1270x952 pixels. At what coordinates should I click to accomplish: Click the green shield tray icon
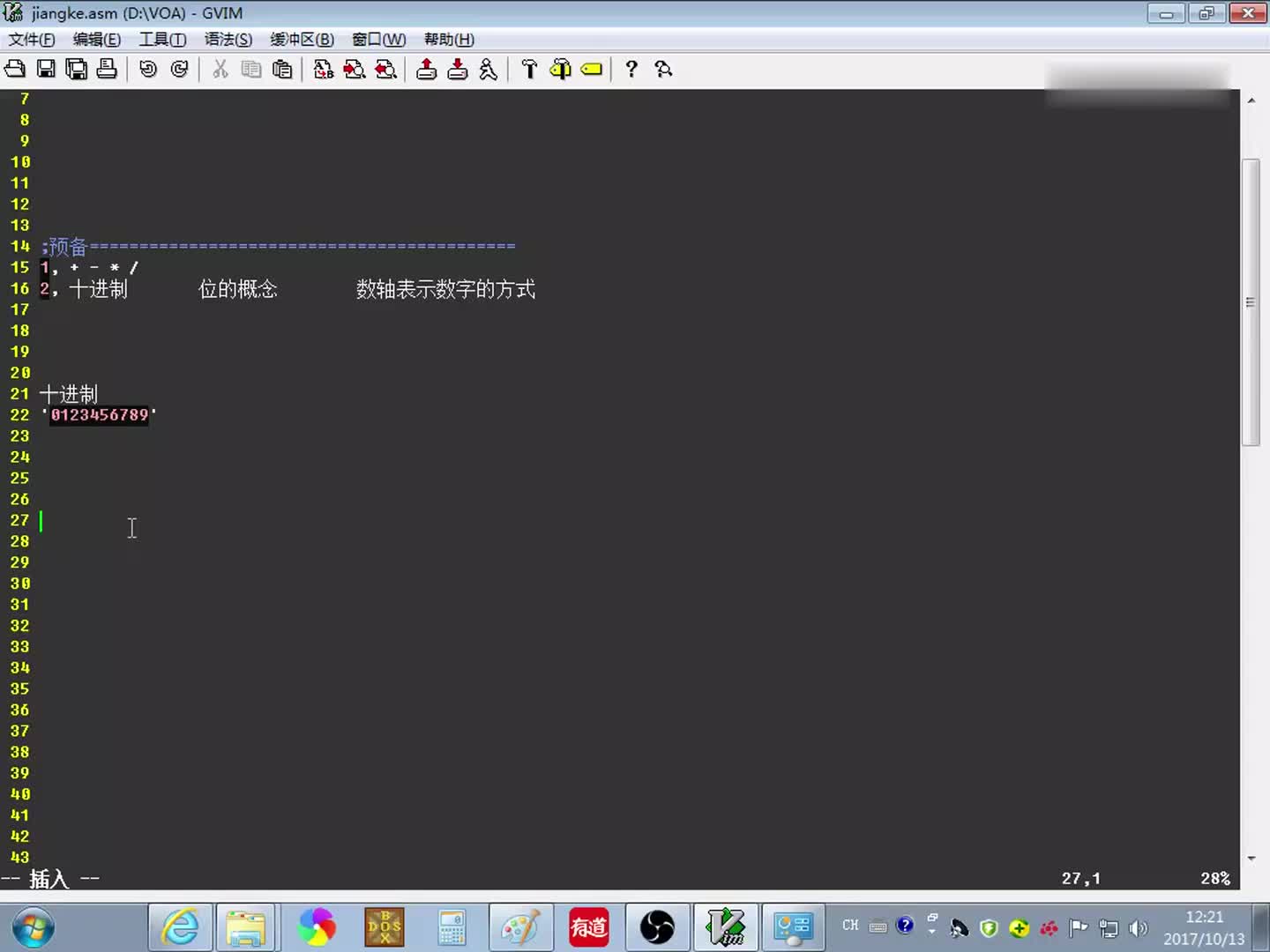coord(989,928)
